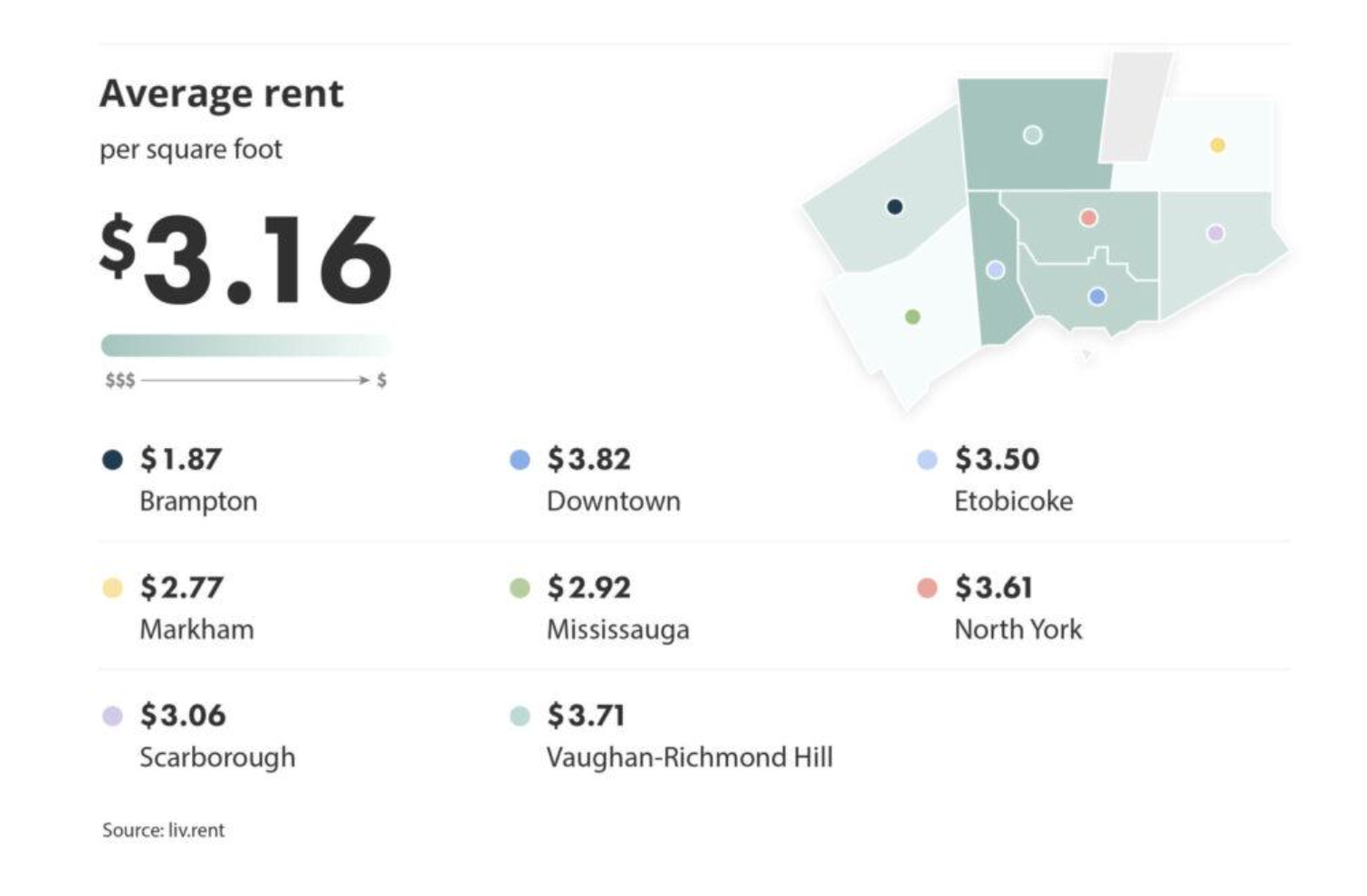
Task: Click the blue Downtown marker on the map
Action: click(1097, 296)
